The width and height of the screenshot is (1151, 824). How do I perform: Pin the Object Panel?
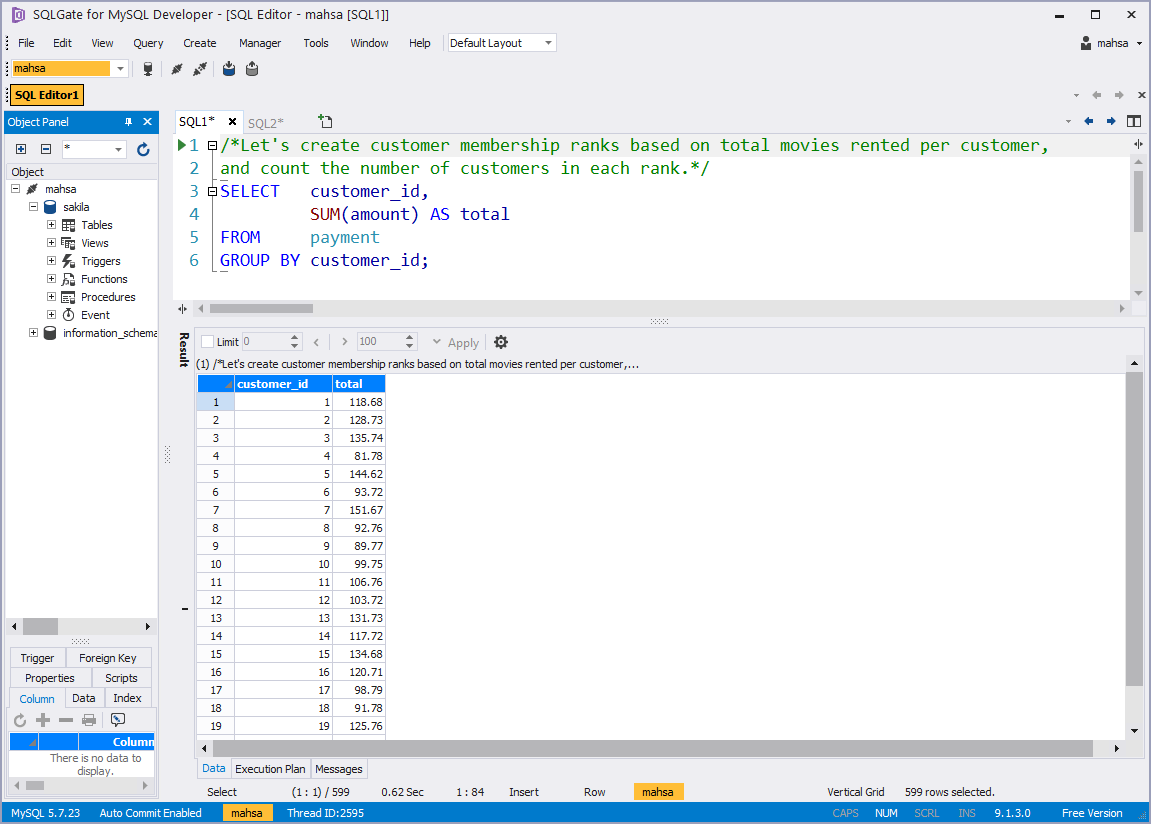128,122
